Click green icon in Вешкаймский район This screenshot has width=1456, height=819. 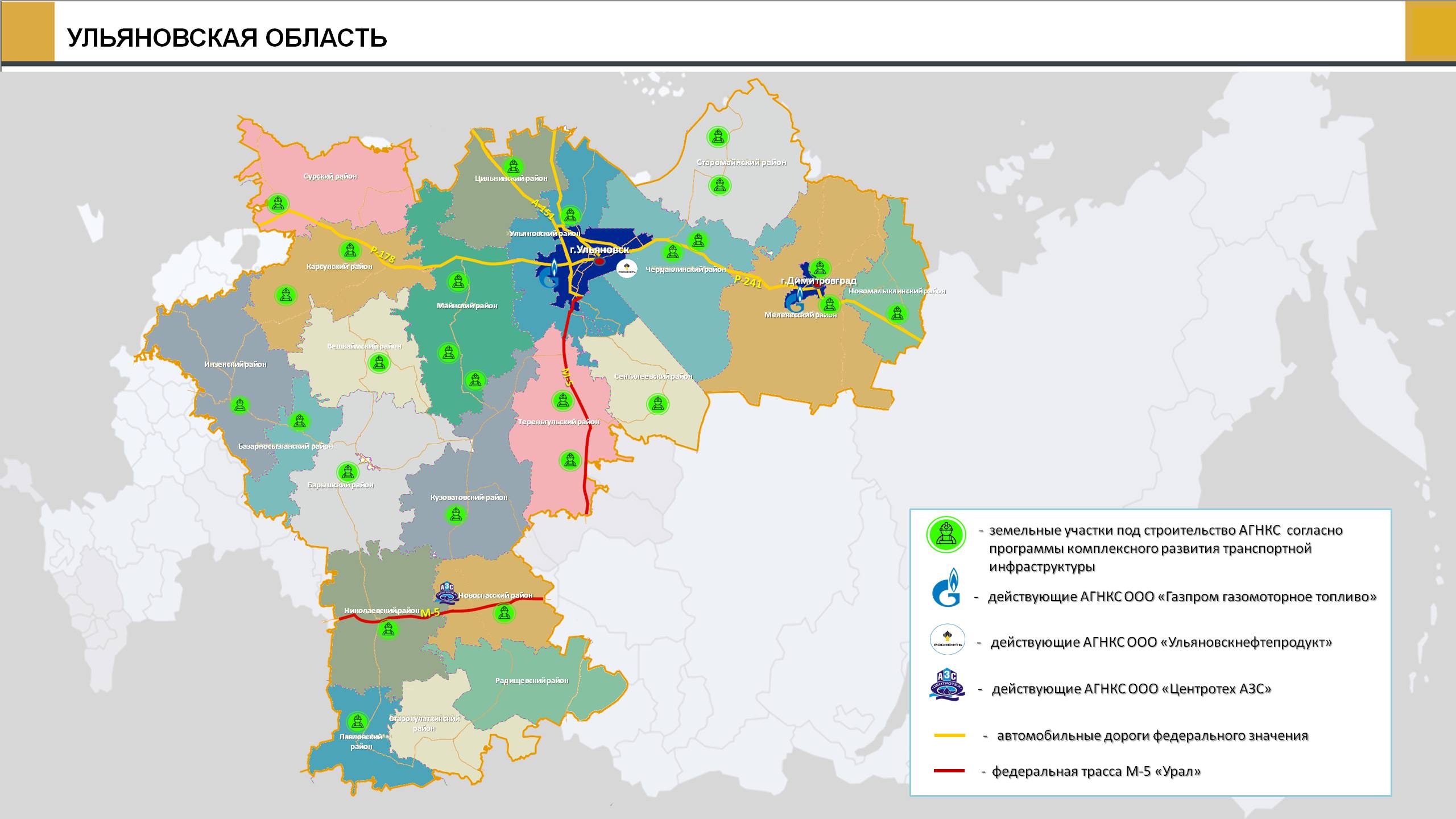click(379, 362)
